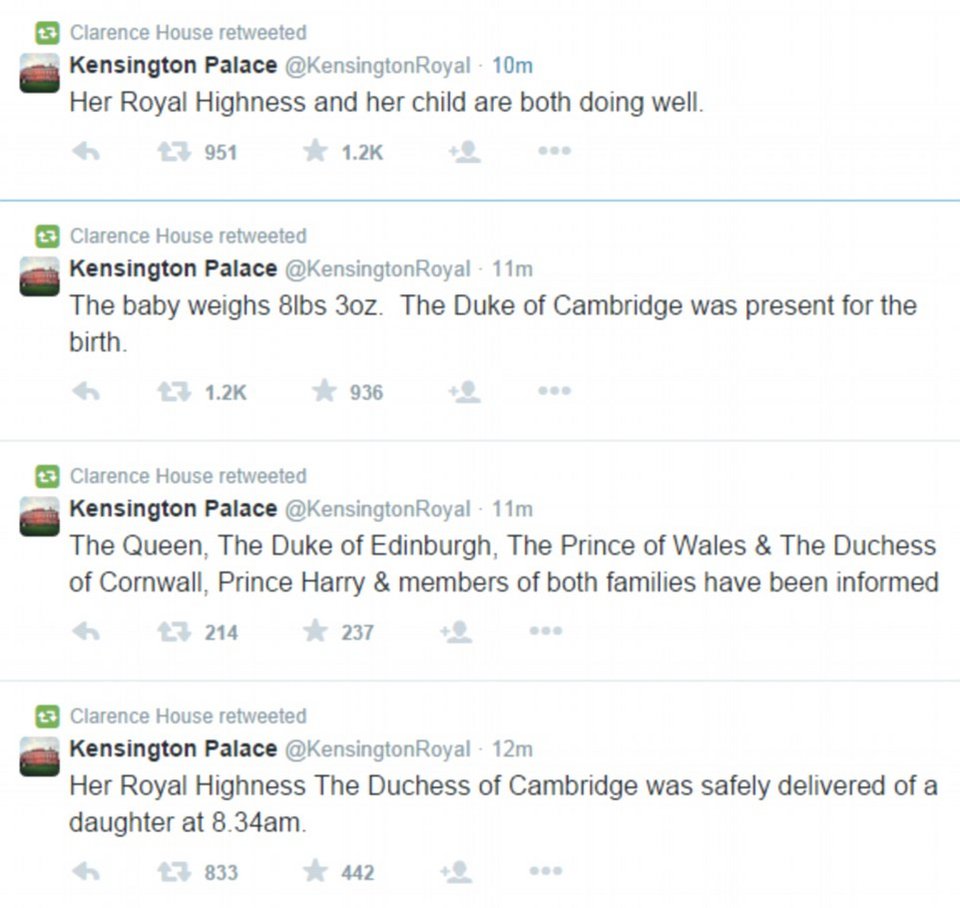Favorite the tweet with 936 stars
Image resolution: width=960 pixels, height=908 pixels.
[x=323, y=391]
